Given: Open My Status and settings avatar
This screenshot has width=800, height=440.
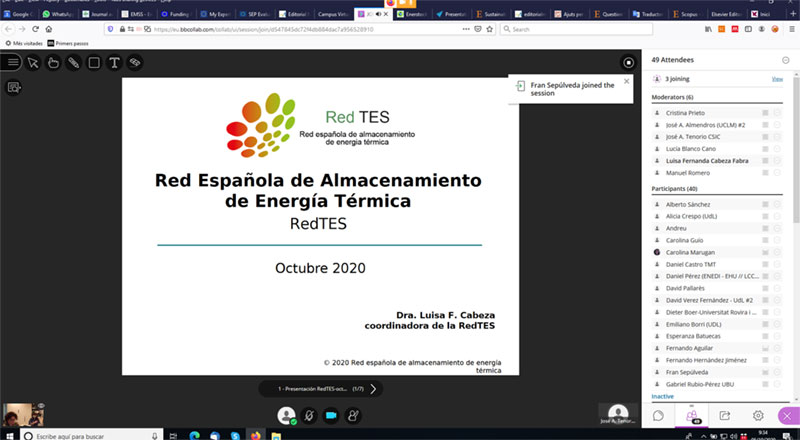Looking at the screenshot, I should 287,415.
